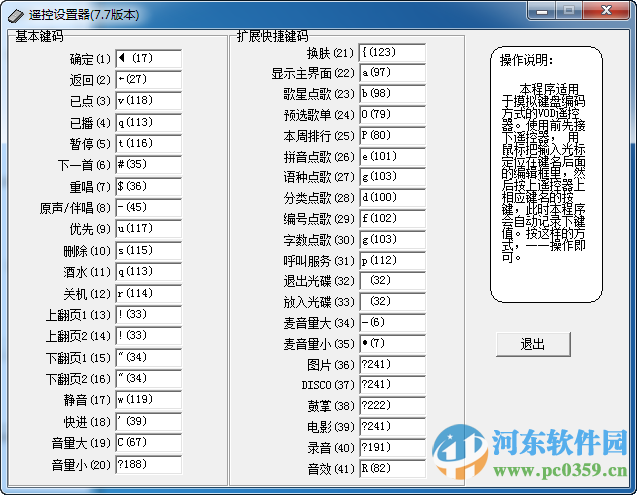Screen dimensions: 637x495
Task: Click the 静音 (17) key code box
Action: [x=149, y=400]
